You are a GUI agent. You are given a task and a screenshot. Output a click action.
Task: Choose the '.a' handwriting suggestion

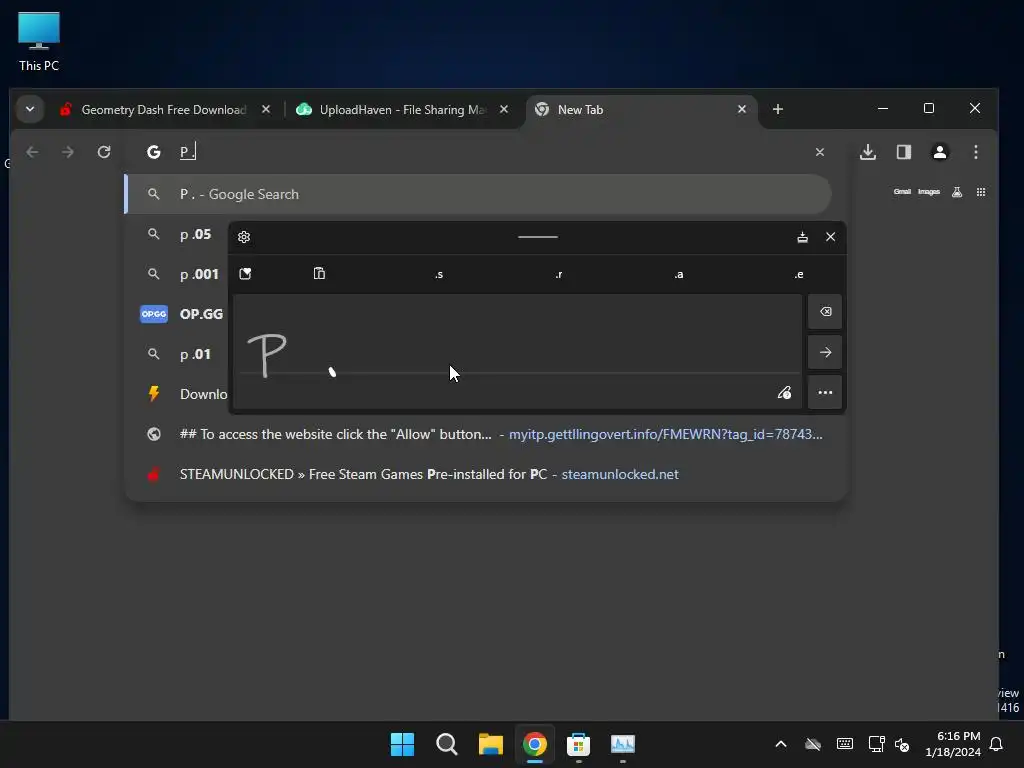point(679,274)
